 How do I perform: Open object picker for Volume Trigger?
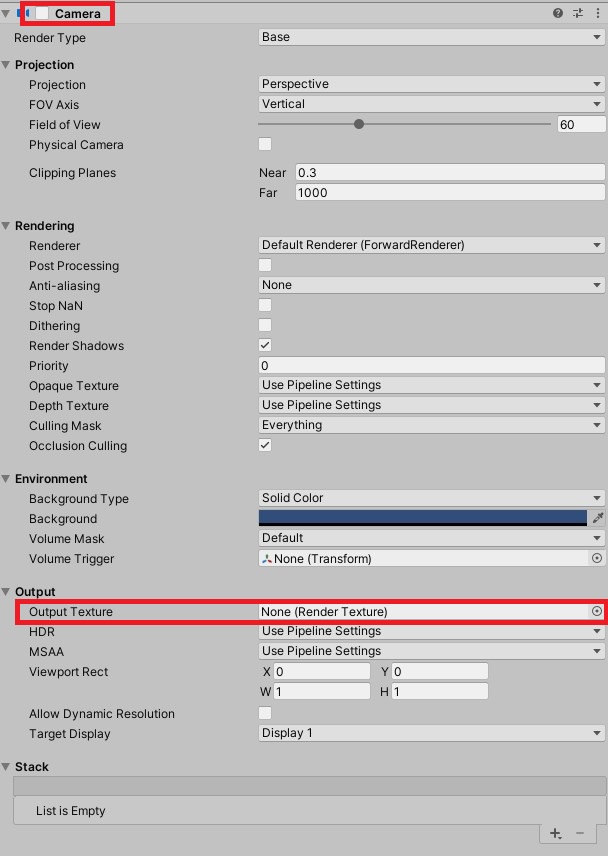pos(597,558)
